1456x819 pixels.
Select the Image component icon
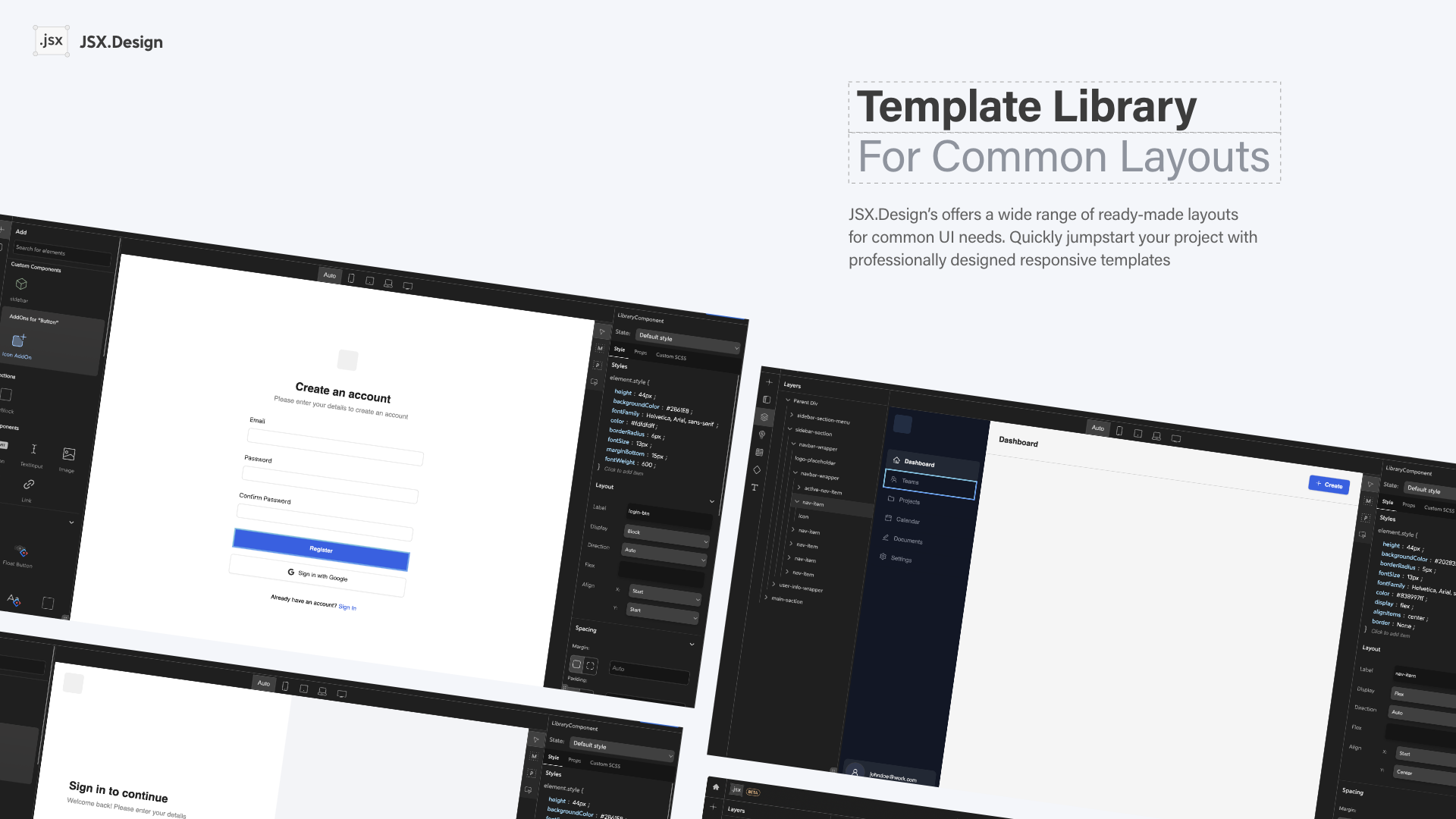tap(69, 454)
